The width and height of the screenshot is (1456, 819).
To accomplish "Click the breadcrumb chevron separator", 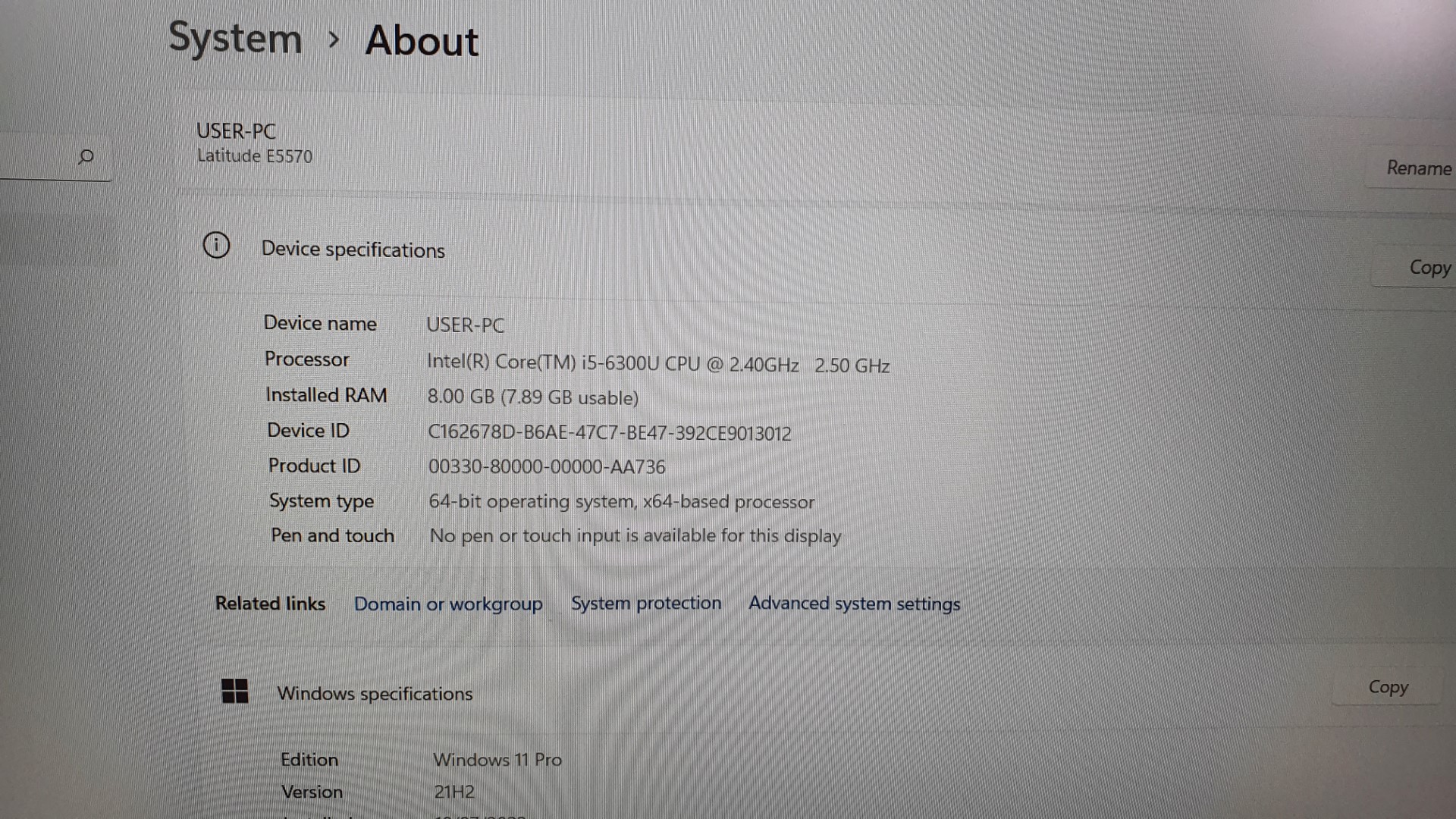I will (x=334, y=39).
